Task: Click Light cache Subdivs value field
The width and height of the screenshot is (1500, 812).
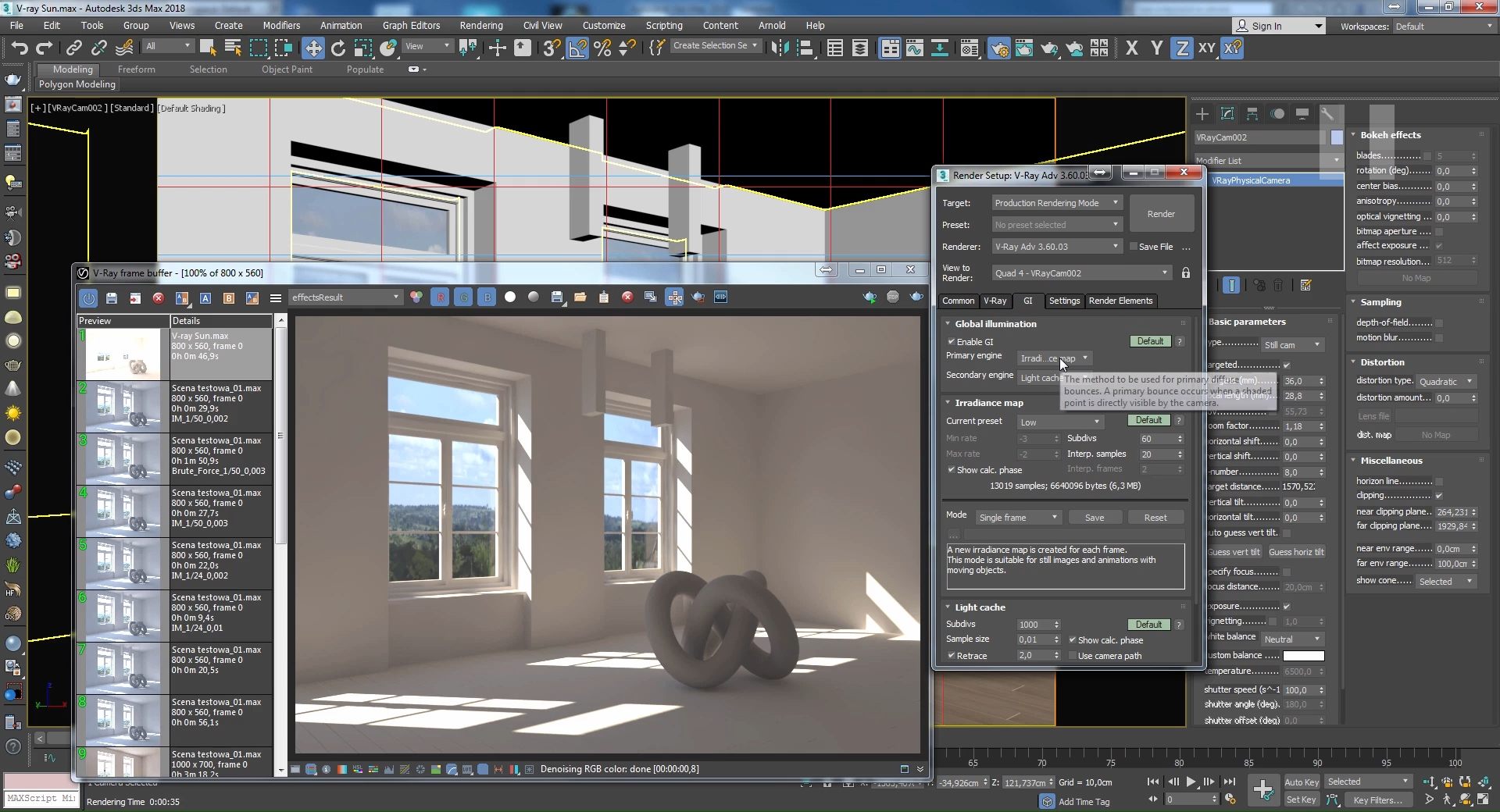Action: pos(1034,625)
